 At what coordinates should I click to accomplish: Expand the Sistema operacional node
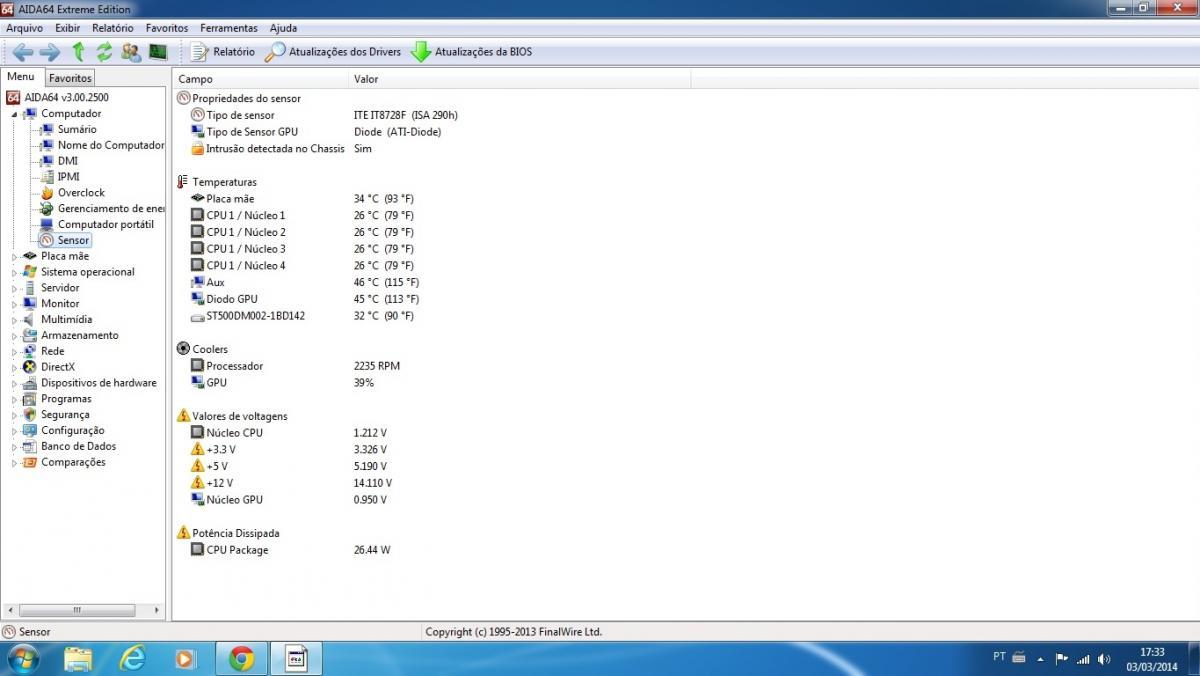point(14,273)
